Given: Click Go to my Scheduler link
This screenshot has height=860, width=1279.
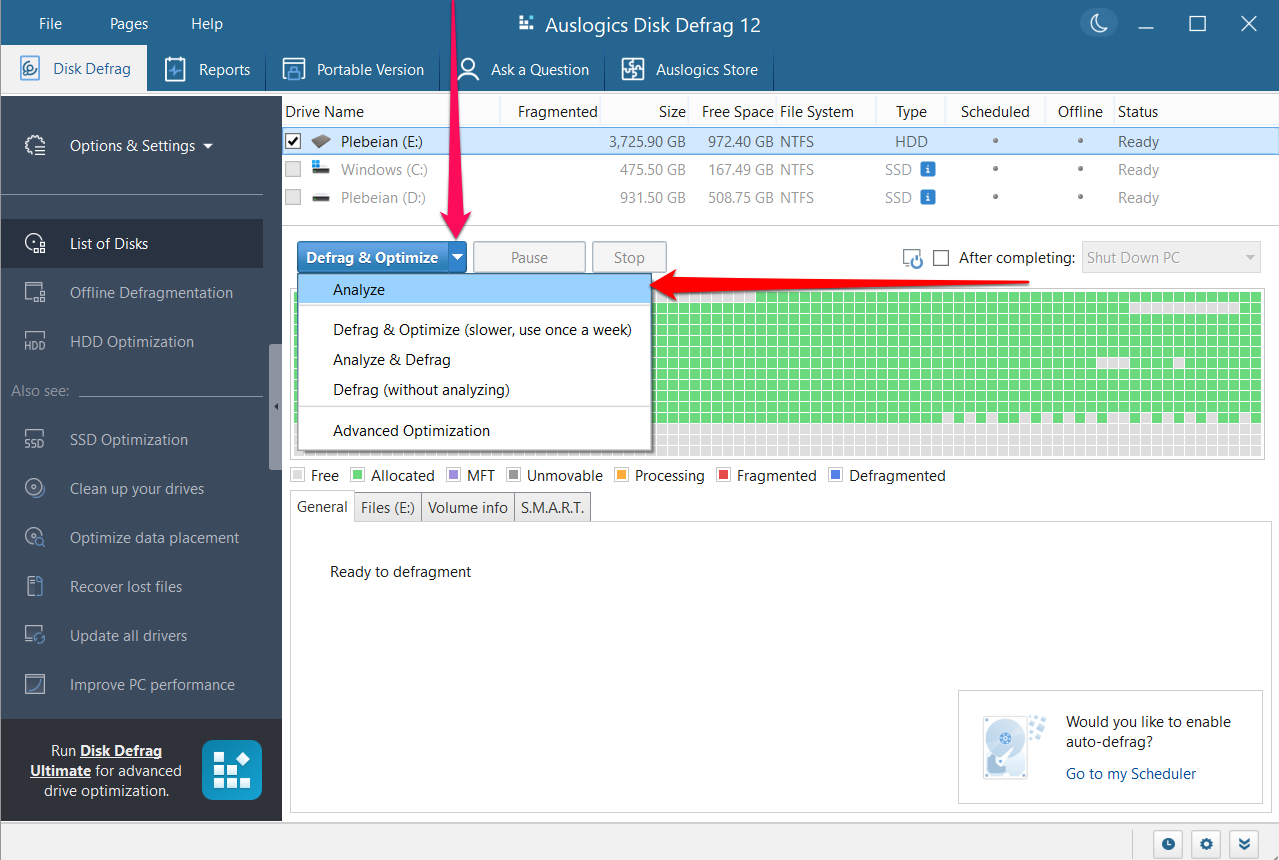Looking at the screenshot, I should pyautogui.click(x=1130, y=773).
